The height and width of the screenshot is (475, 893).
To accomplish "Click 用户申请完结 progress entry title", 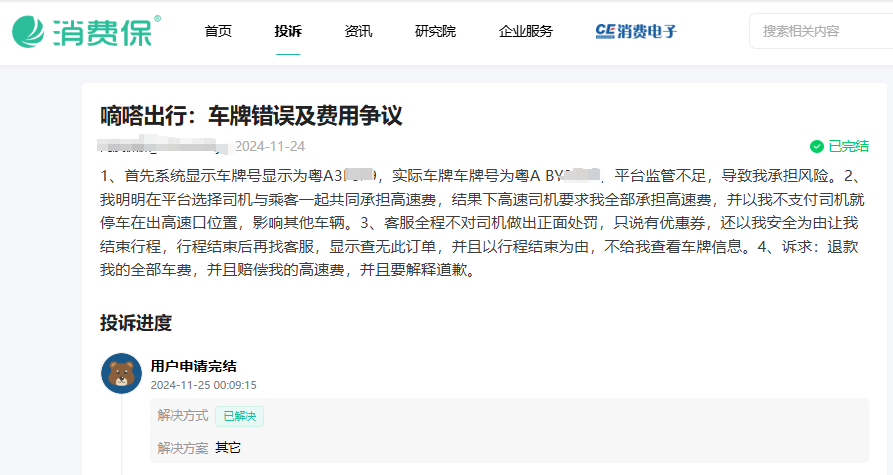I will pyautogui.click(x=194, y=366).
